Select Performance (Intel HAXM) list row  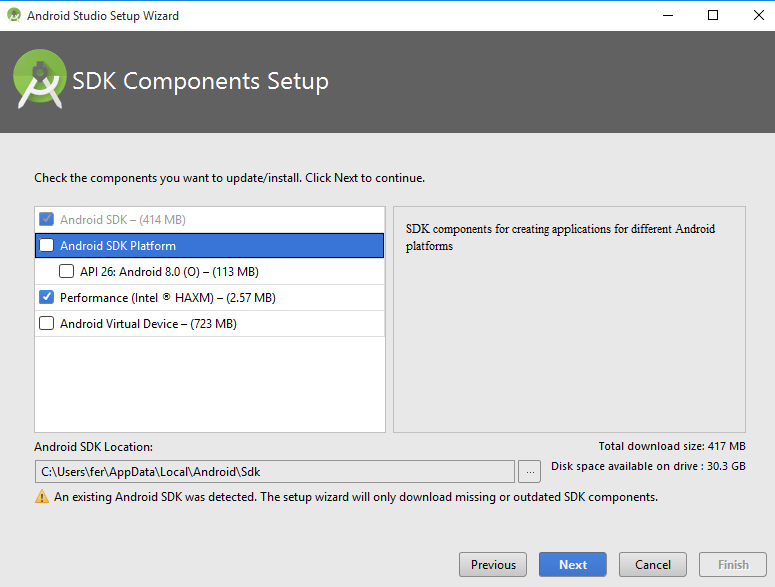click(x=210, y=297)
